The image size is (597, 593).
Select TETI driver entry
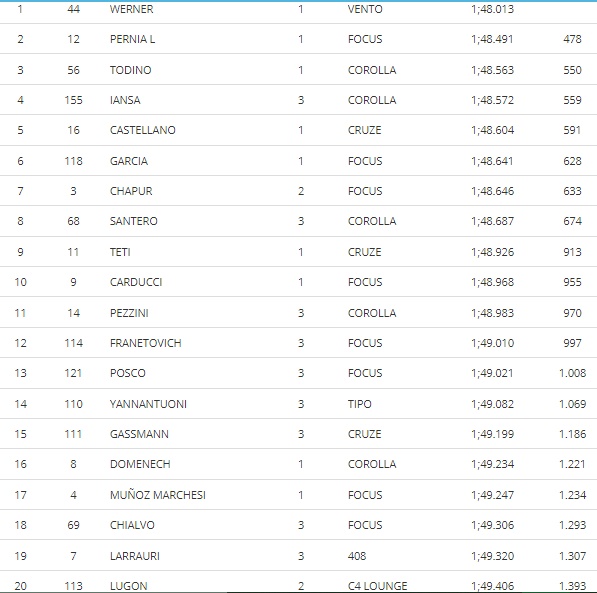click(298, 252)
